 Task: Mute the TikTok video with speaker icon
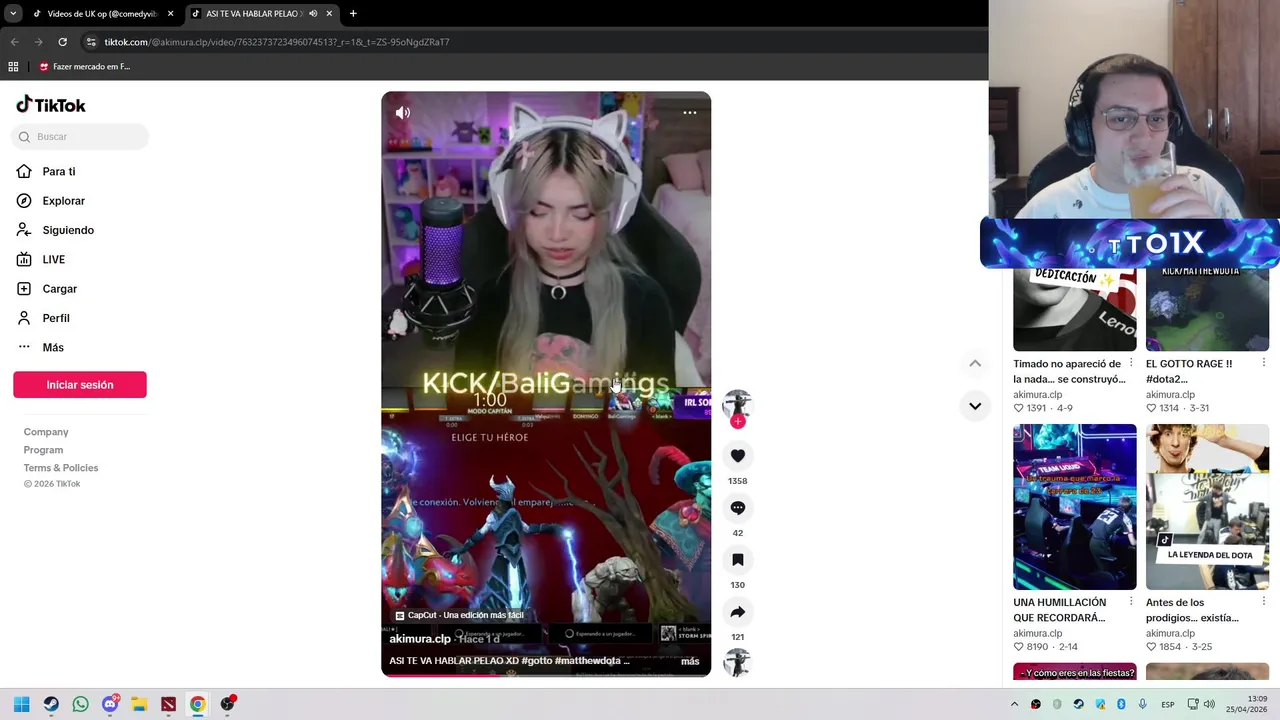pos(403,113)
